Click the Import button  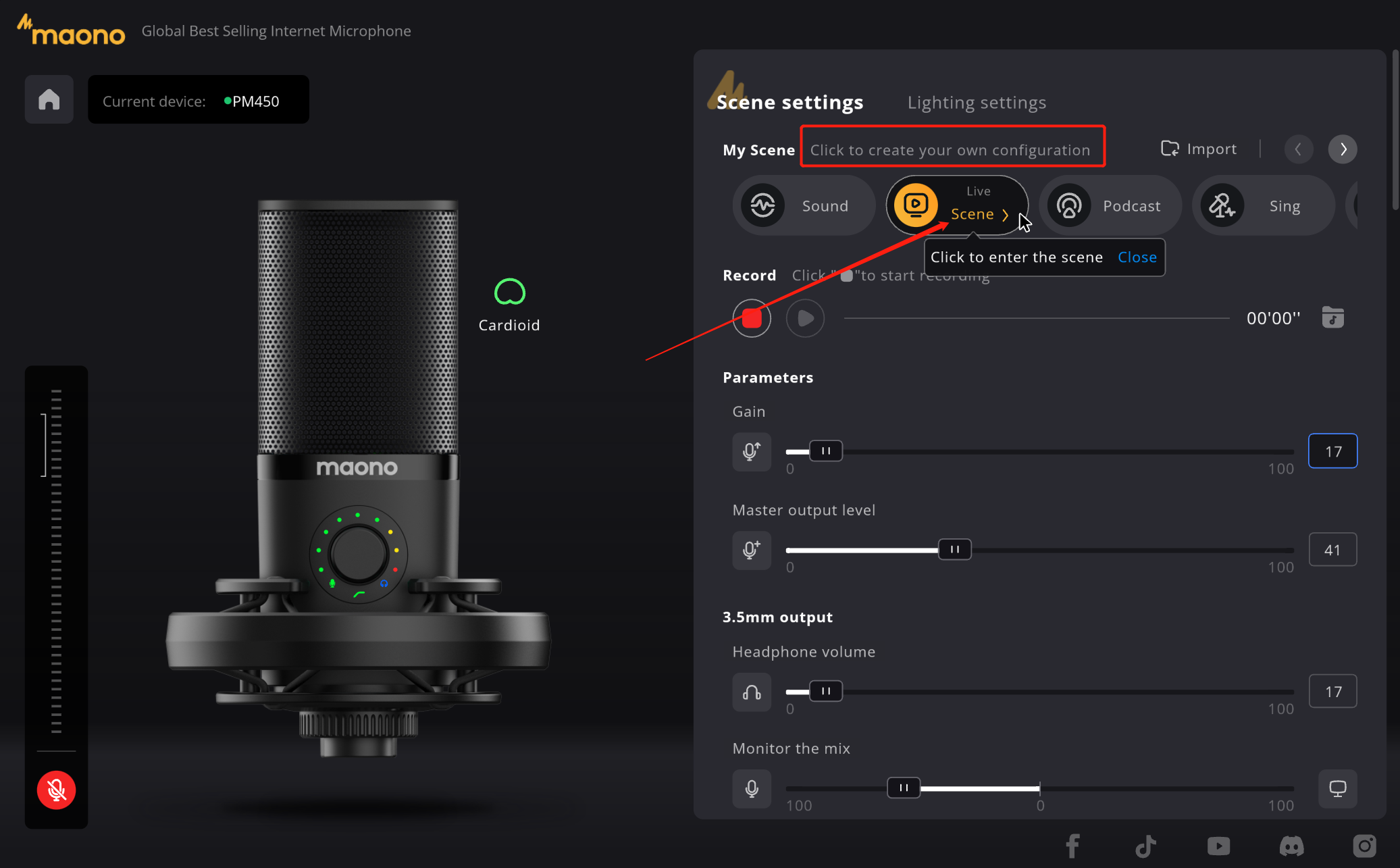pos(1199,149)
